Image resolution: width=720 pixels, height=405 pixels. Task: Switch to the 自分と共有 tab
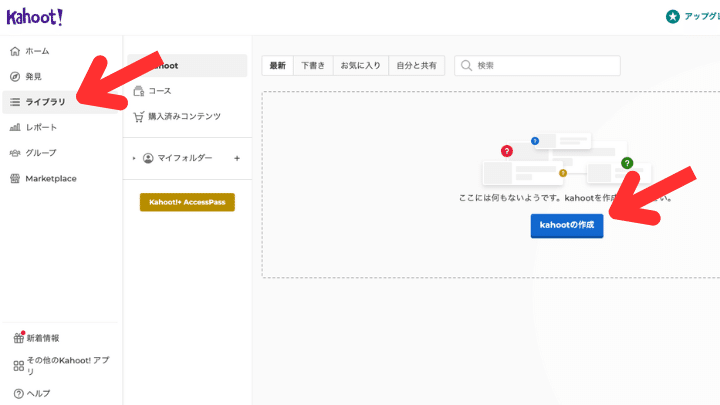[x=416, y=66]
